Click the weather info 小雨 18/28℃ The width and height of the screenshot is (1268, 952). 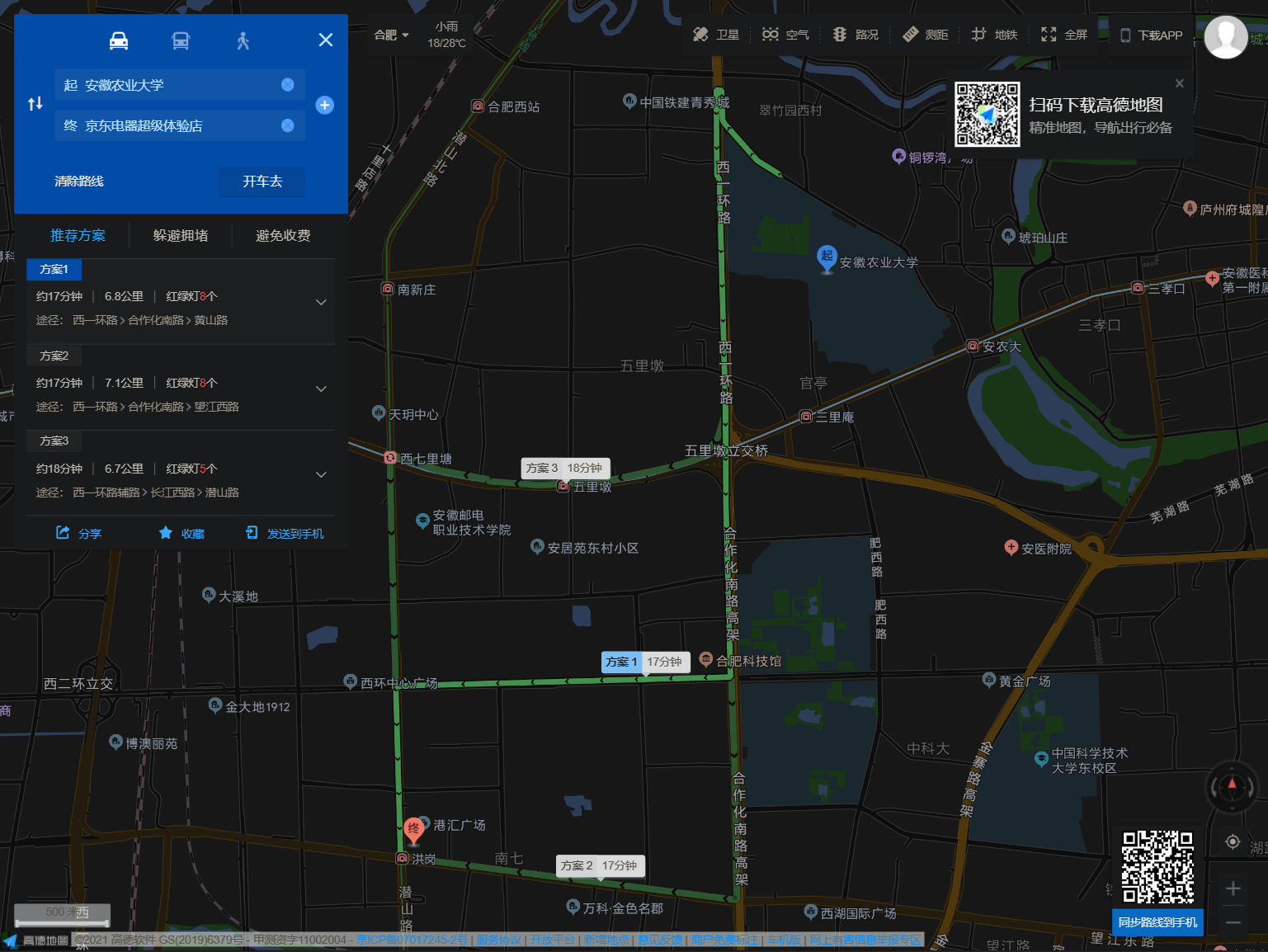click(x=446, y=35)
